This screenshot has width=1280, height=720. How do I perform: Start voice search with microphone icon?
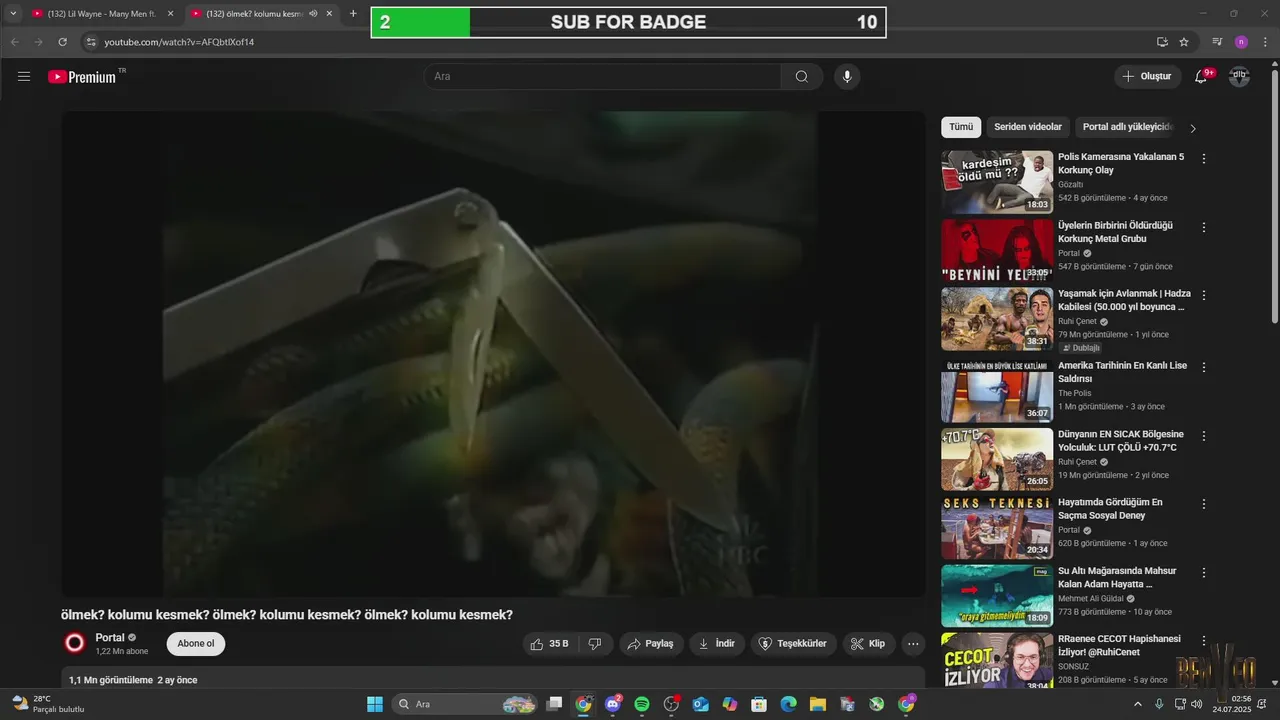click(x=847, y=77)
